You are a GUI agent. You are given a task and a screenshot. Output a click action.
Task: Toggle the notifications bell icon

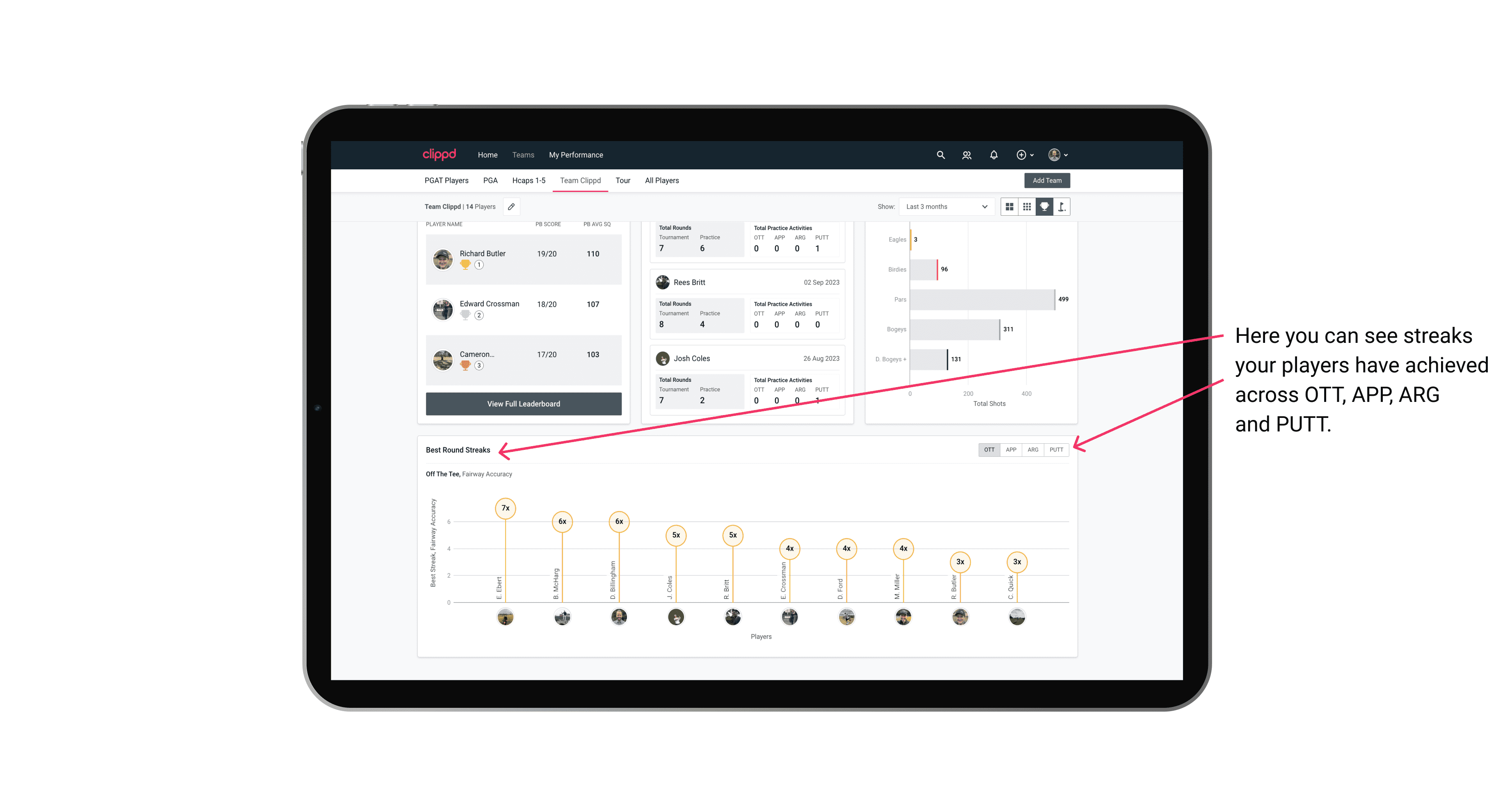click(992, 154)
